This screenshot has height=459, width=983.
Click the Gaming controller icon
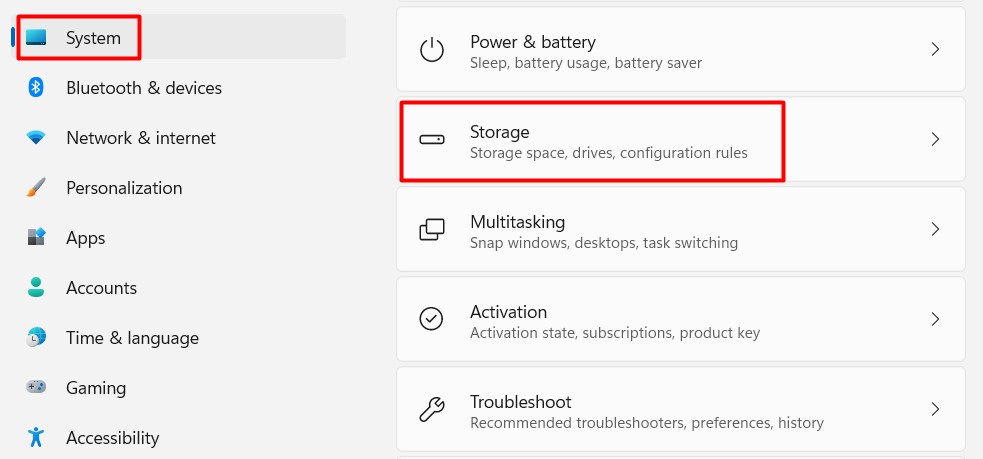coord(36,388)
